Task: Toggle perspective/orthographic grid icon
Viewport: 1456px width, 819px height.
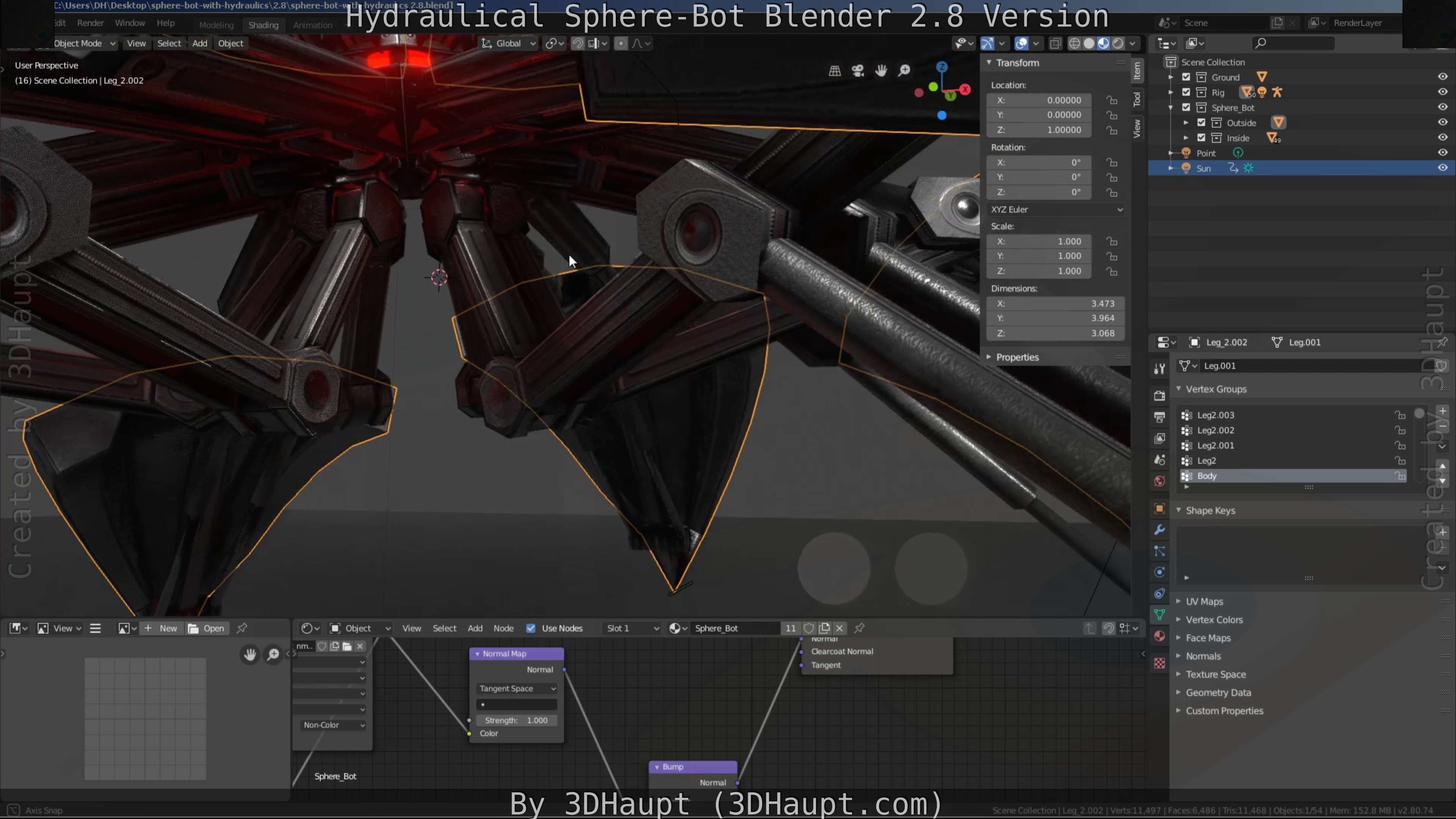Action: tap(834, 71)
